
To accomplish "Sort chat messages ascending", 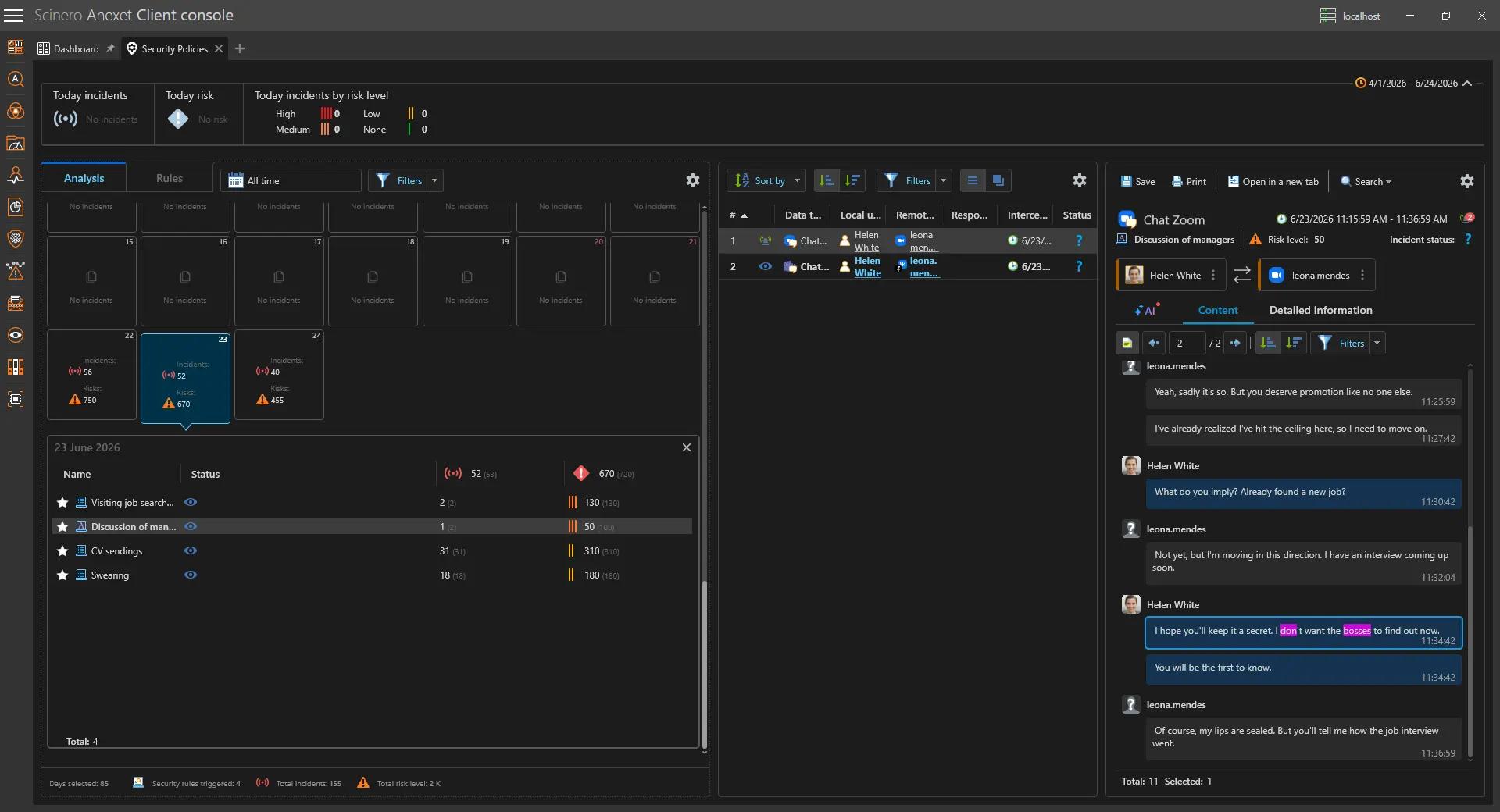I will tap(1268, 344).
